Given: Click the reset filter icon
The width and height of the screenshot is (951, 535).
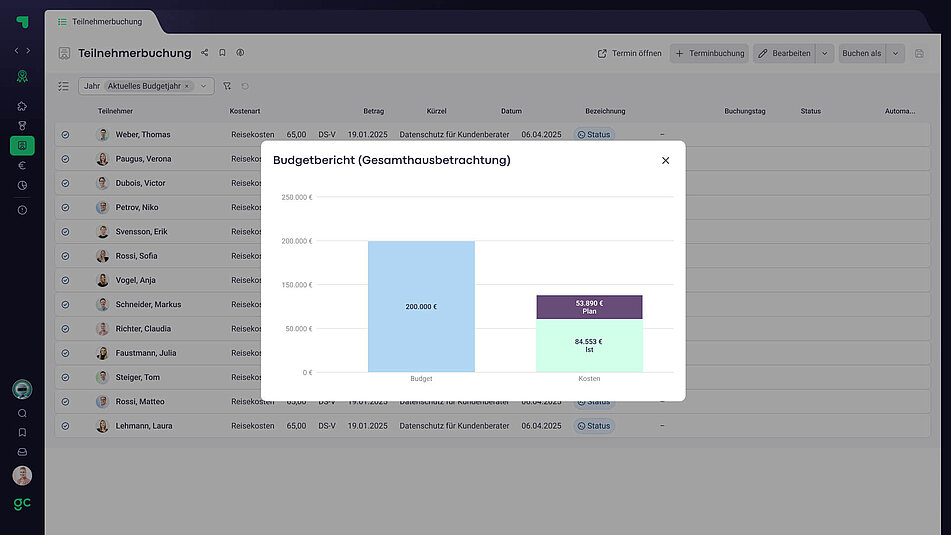Looking at the screenshot, I should [x=245, y=87].
